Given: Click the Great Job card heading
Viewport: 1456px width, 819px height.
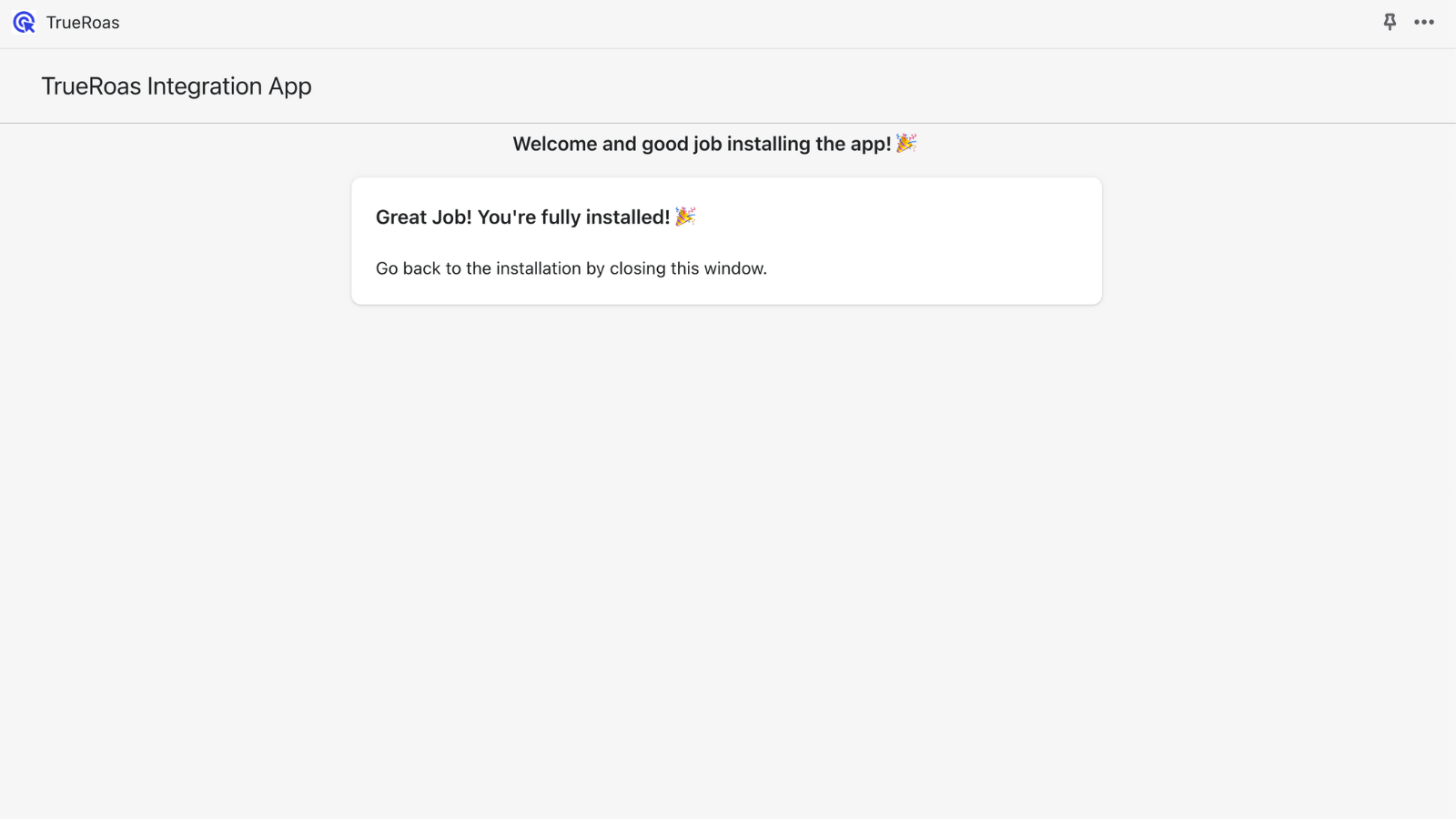Looking at the screenshot, I should click(x=535, y=217).
